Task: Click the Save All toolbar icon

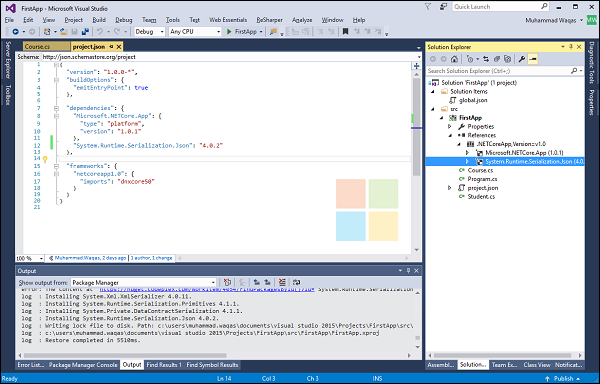Action: pos(85,32)
